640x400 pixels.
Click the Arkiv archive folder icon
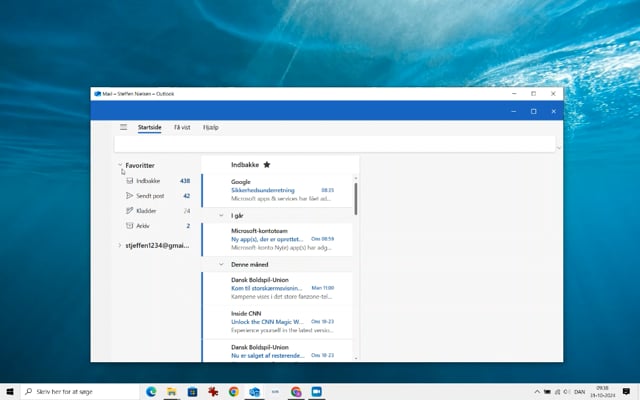[128, 226]
